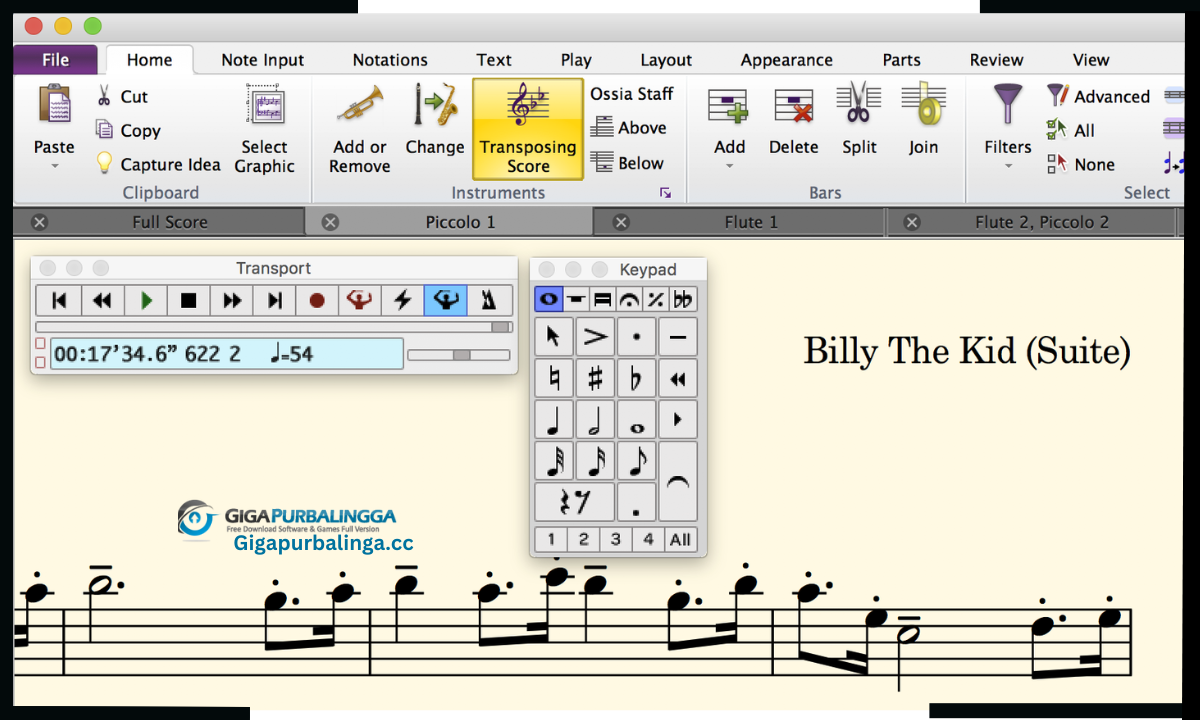This screenshot has height=720, width=1200.
Task: Open the Add bars dropdown
Action: (729, 166)
